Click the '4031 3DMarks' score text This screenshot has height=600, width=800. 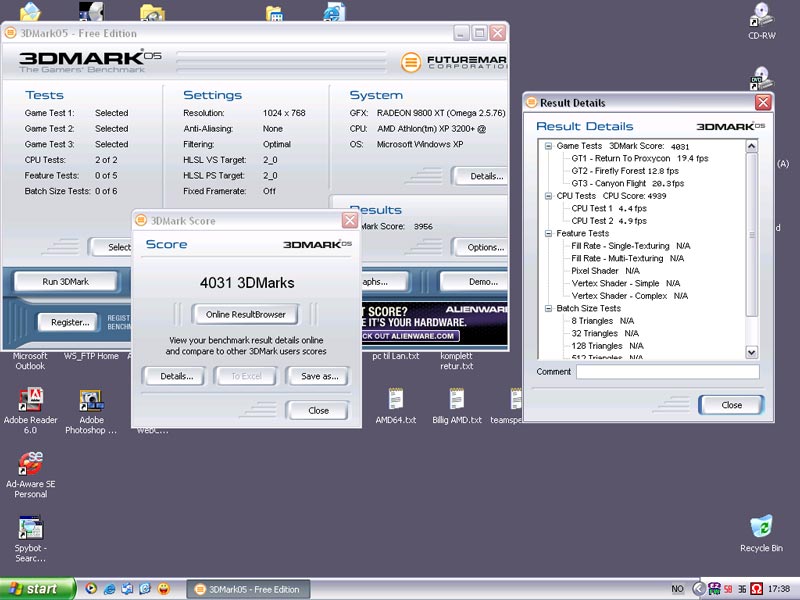tap(247, 283)
